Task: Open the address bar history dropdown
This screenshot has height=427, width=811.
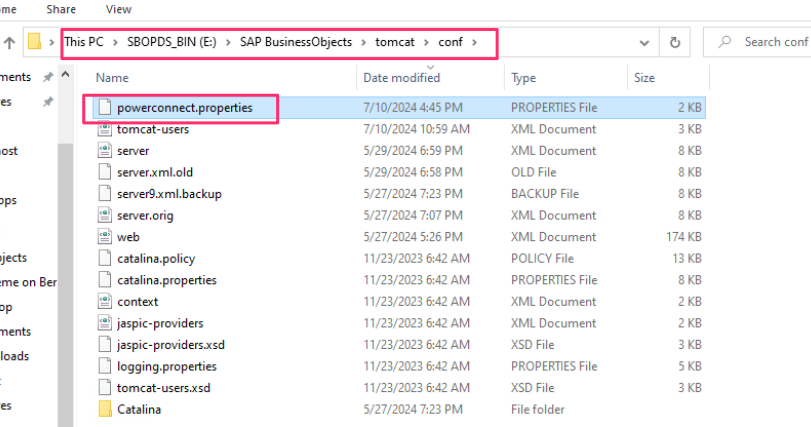Action: pos(644,42)
